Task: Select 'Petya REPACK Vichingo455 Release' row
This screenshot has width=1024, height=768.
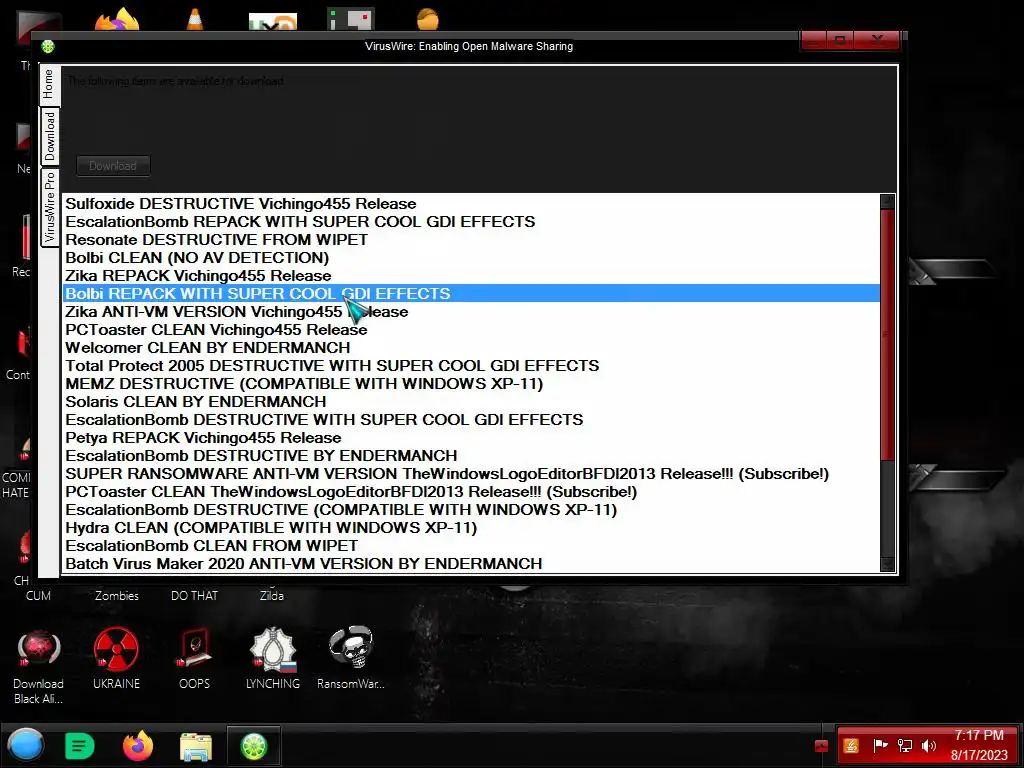Action: pos(471,438)
